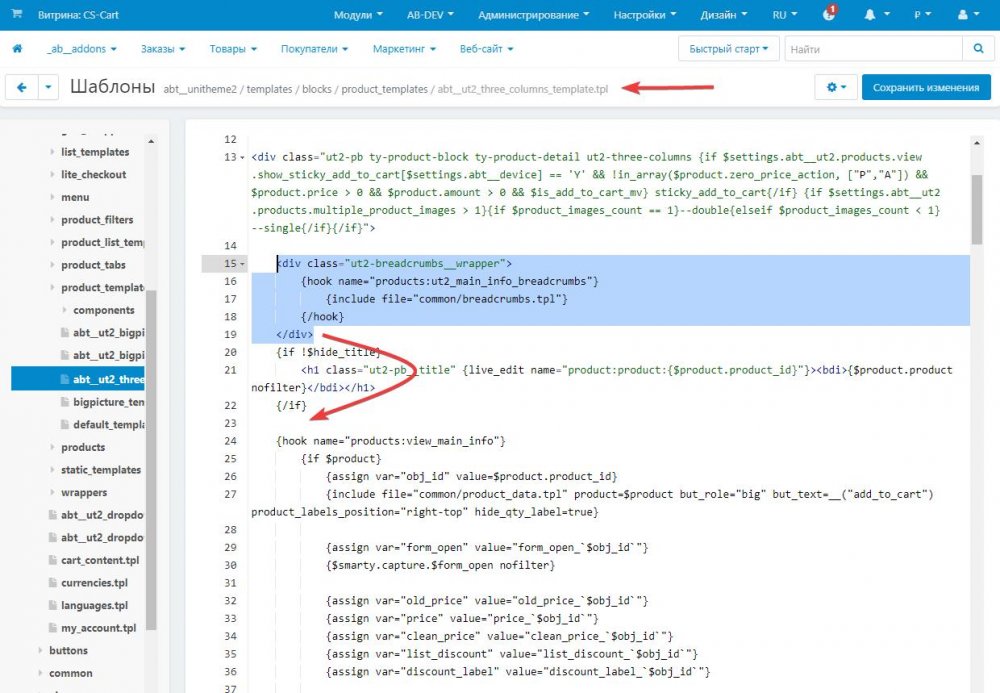Click the shopping cart storefront icon
This screenshot has width=1000, height=693.
(x=16, y=15)
